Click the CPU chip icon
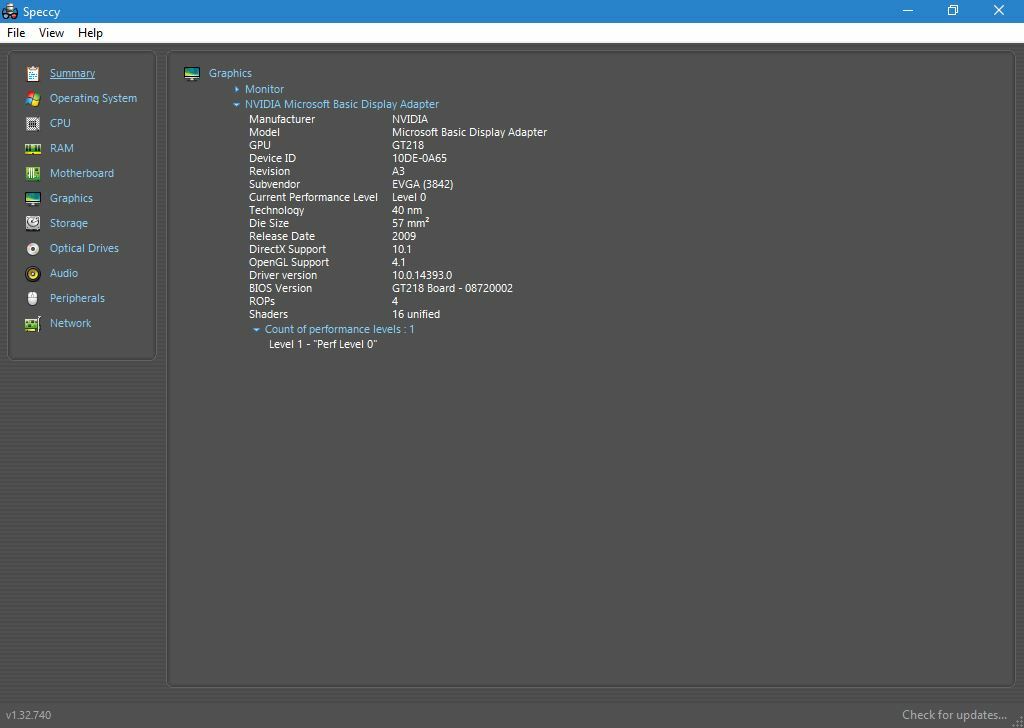Image resolution: width=1024 pixels, height=728 pixels. click(x=33, y=123)
